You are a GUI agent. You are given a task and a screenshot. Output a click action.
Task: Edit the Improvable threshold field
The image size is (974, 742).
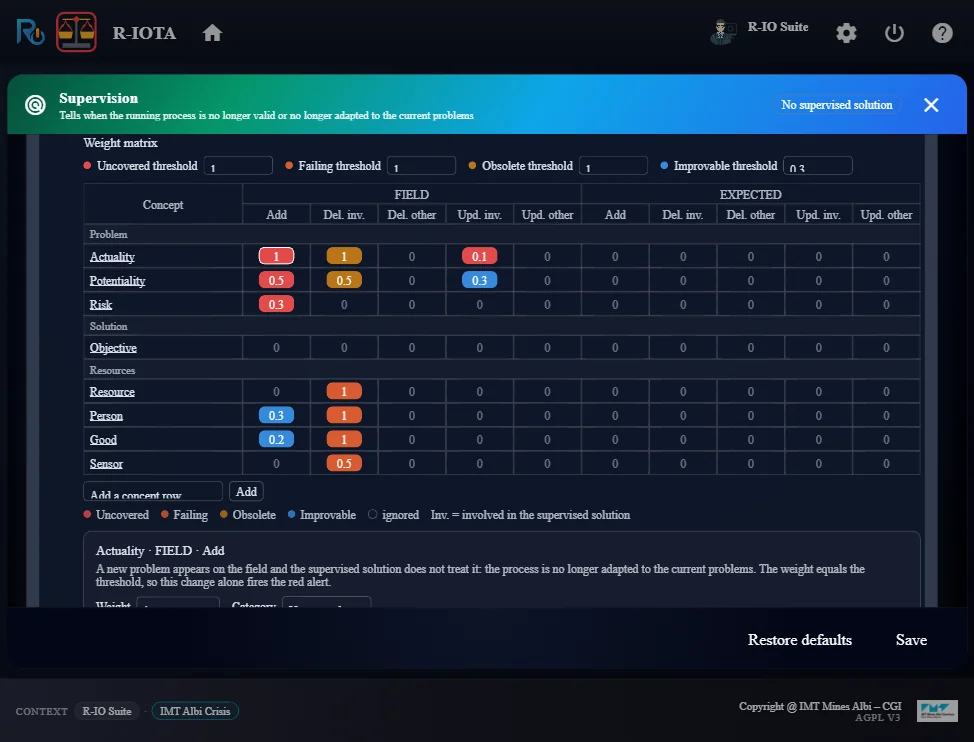817,166
